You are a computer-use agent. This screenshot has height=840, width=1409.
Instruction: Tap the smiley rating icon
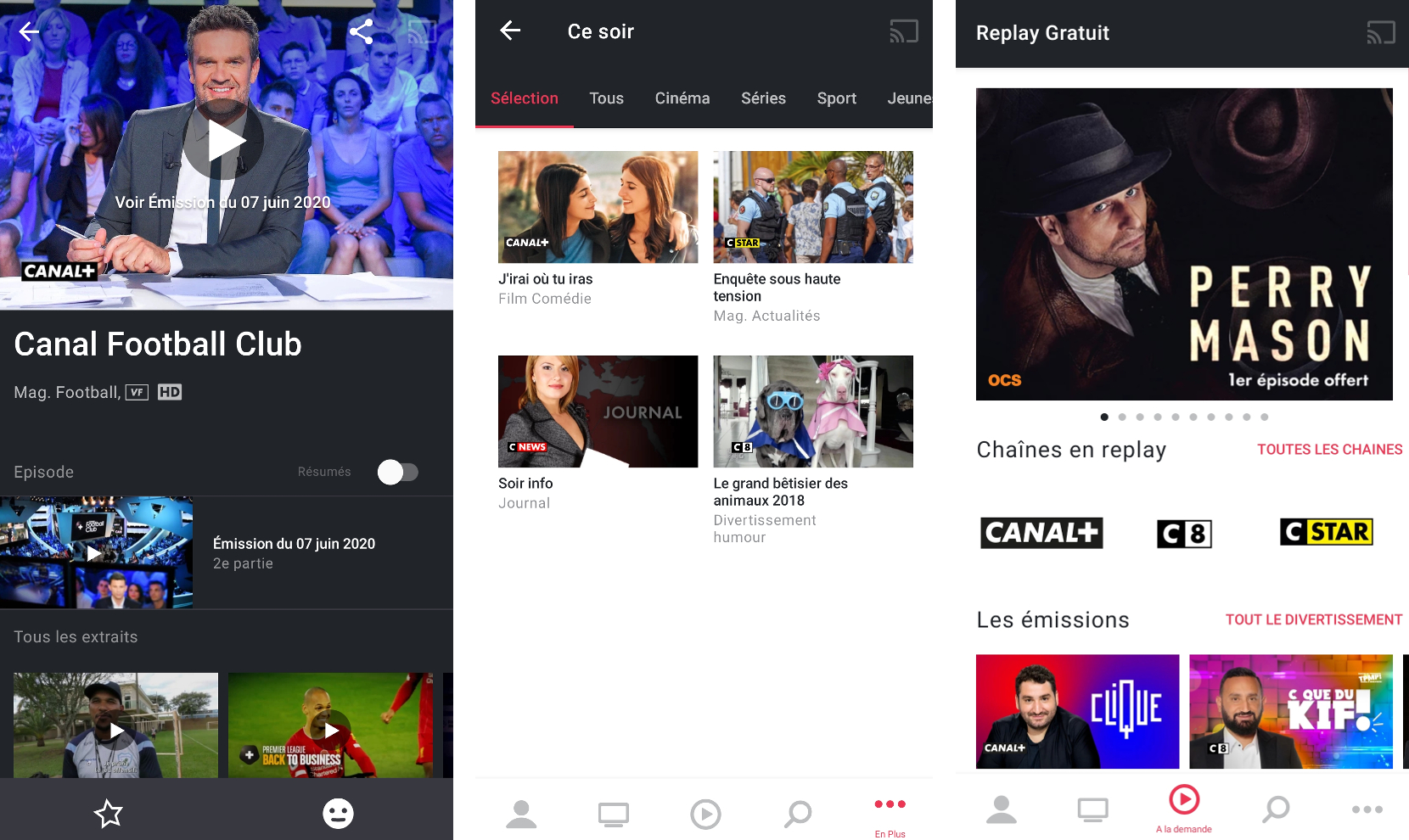338,814
